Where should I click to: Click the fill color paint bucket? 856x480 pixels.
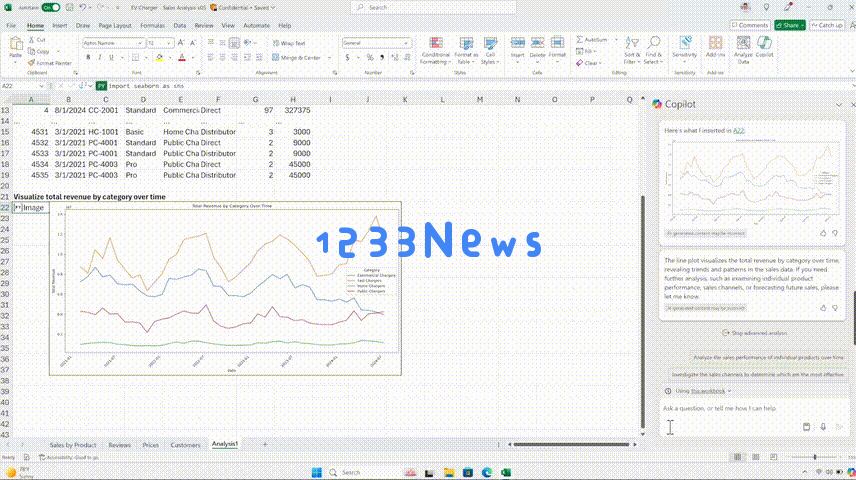[x=159, y=57]
